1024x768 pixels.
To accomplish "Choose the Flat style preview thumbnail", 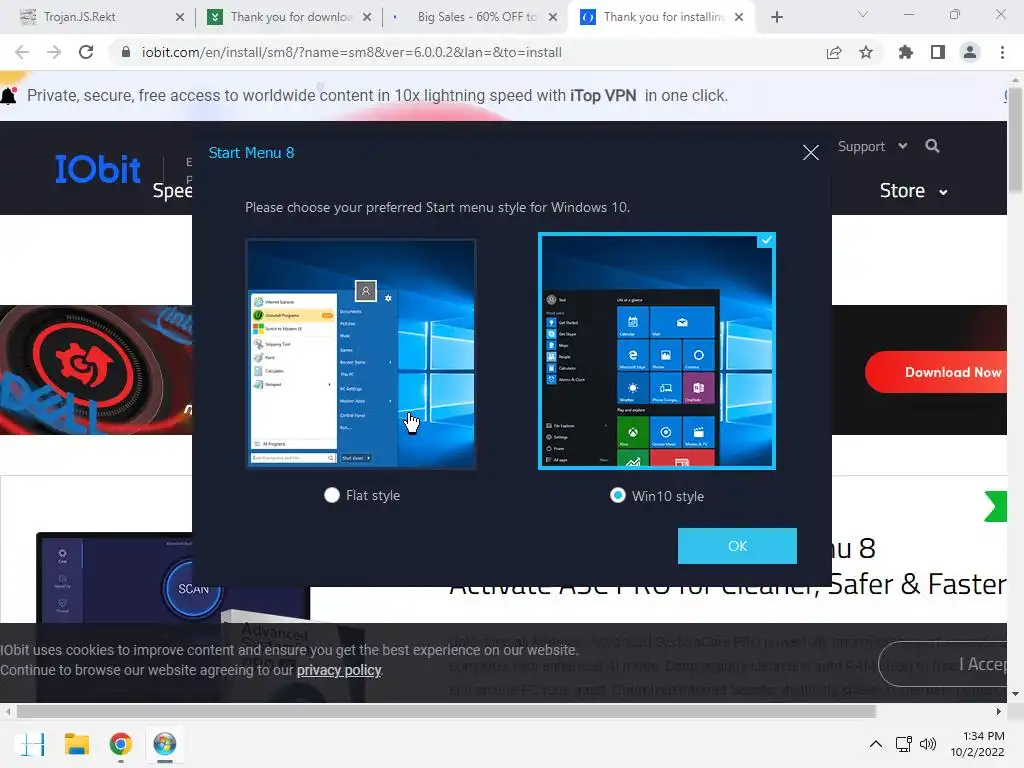I will pyautogui.click(x=360, y=353).
